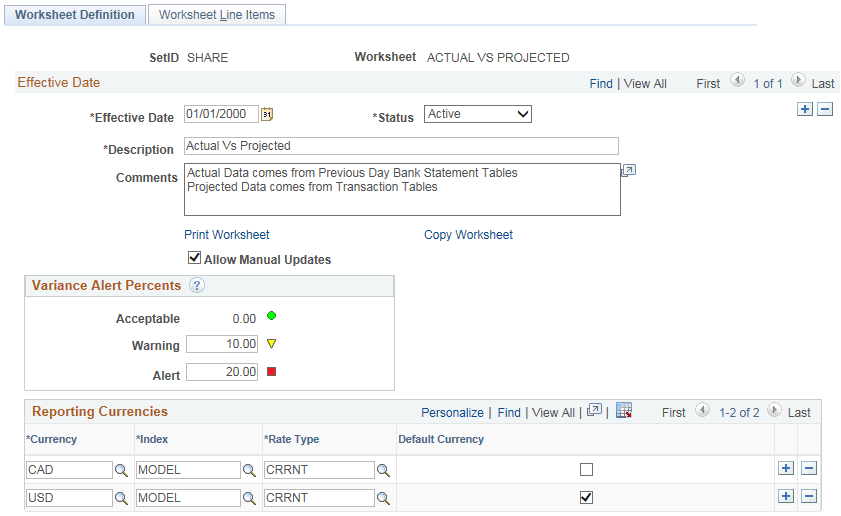Click the CRRNT Rate Type field in USD row
Image resolution: width=841 pixels, height=516 pixels.
click(319, 498)
